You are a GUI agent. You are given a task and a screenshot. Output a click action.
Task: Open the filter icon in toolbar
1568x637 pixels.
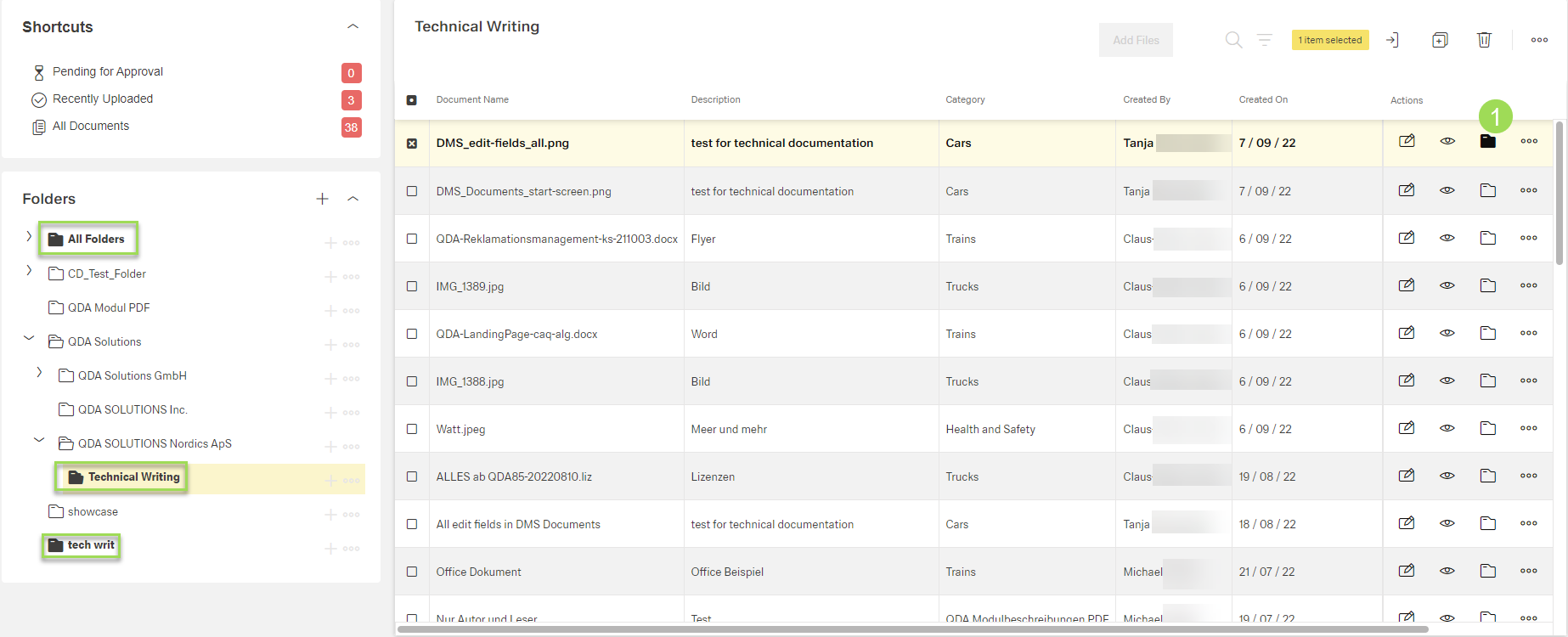(1265, 40)
